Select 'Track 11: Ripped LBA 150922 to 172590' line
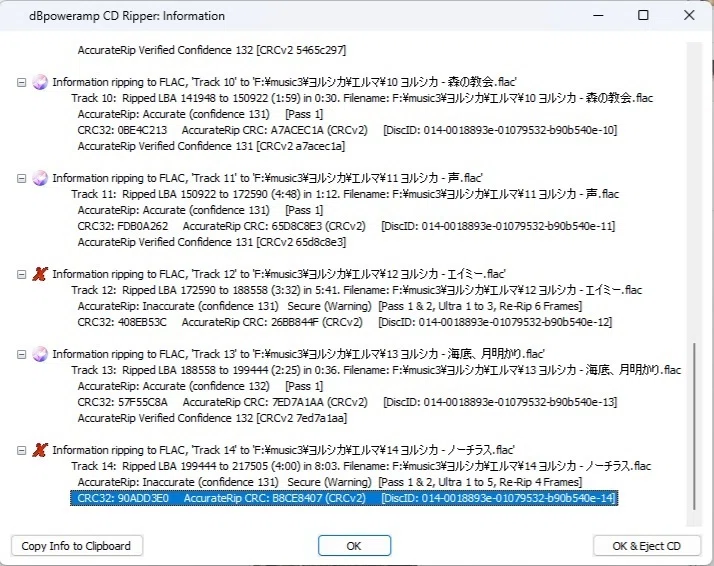This screenshot has height=566, width=714. 345,194
